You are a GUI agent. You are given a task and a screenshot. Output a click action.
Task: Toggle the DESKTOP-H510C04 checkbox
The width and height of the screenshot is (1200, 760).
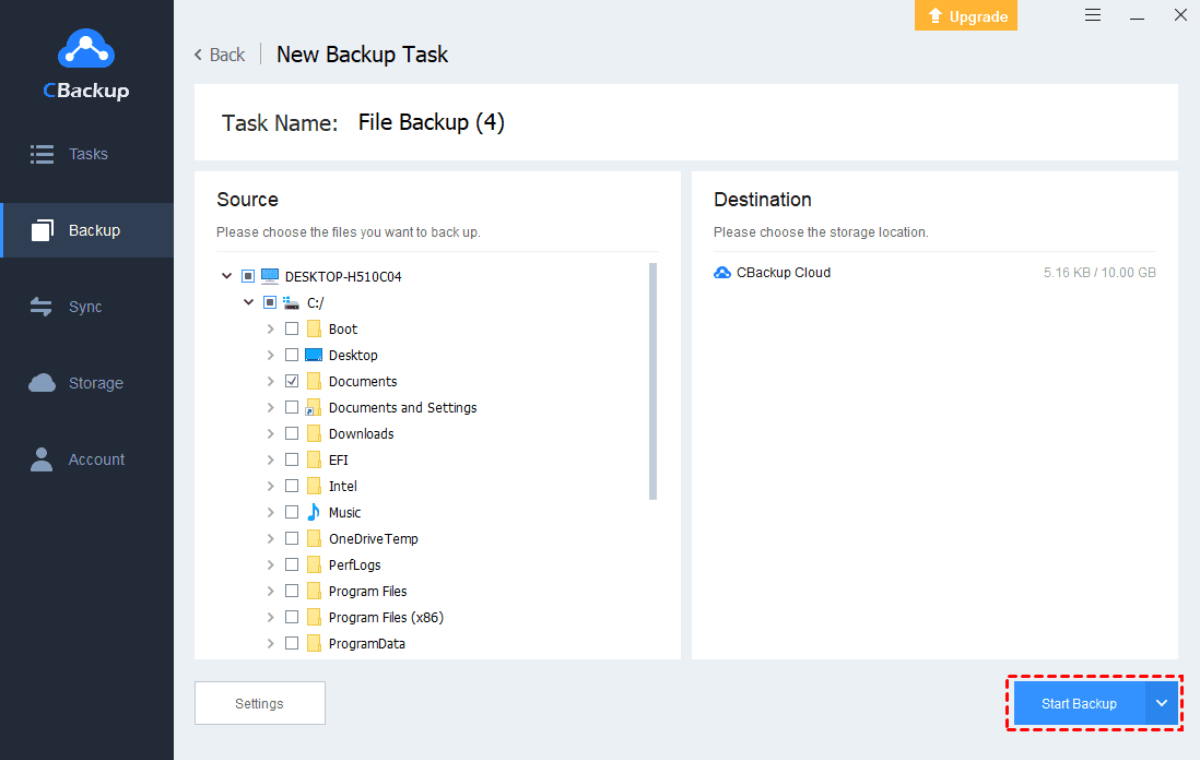coord(248,276)
